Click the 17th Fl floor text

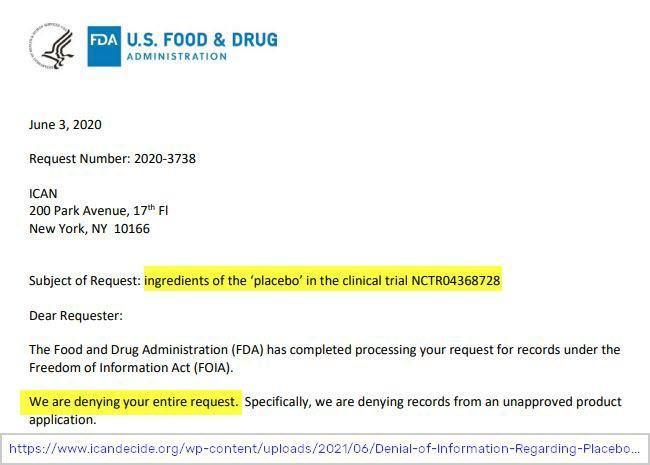tap(150, 210)
